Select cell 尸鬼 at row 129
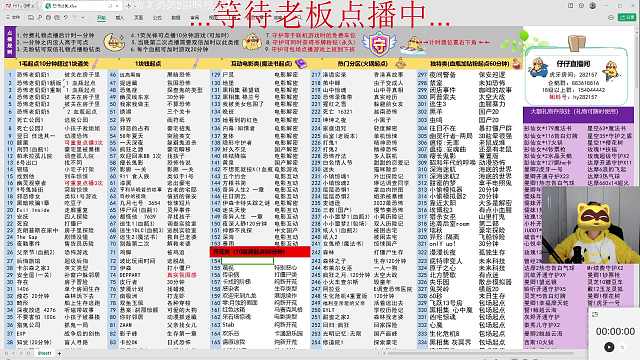Viewport: 640px width, 360px height. (228, 75)
